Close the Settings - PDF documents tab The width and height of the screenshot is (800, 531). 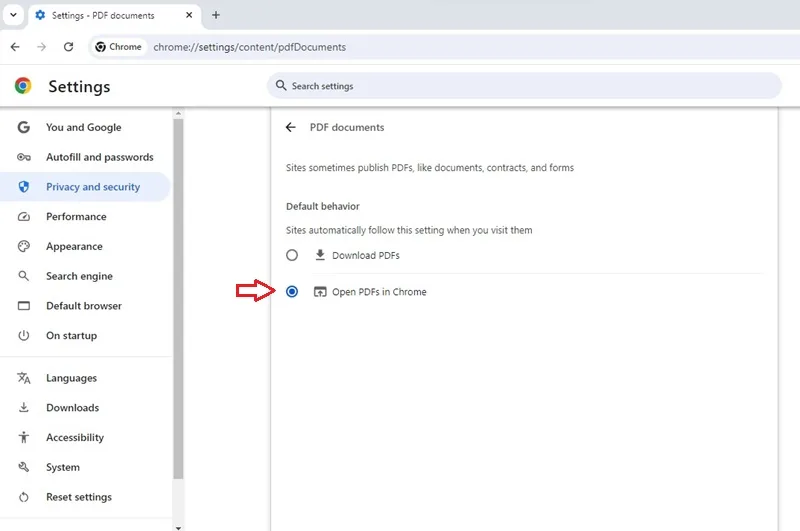tap(189, 15)
